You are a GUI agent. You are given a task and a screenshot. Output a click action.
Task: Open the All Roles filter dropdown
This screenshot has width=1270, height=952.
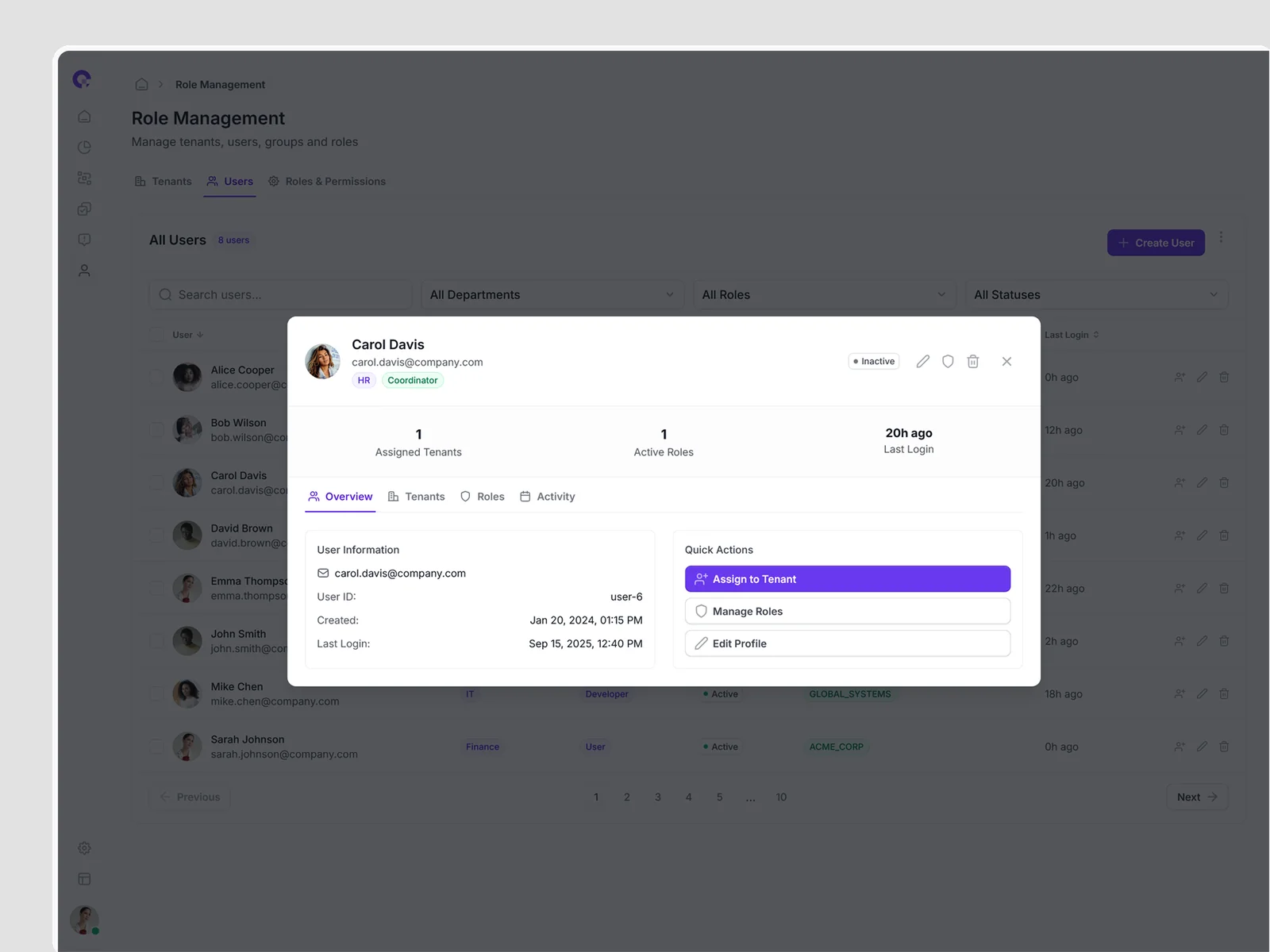(x=824, y=295)
